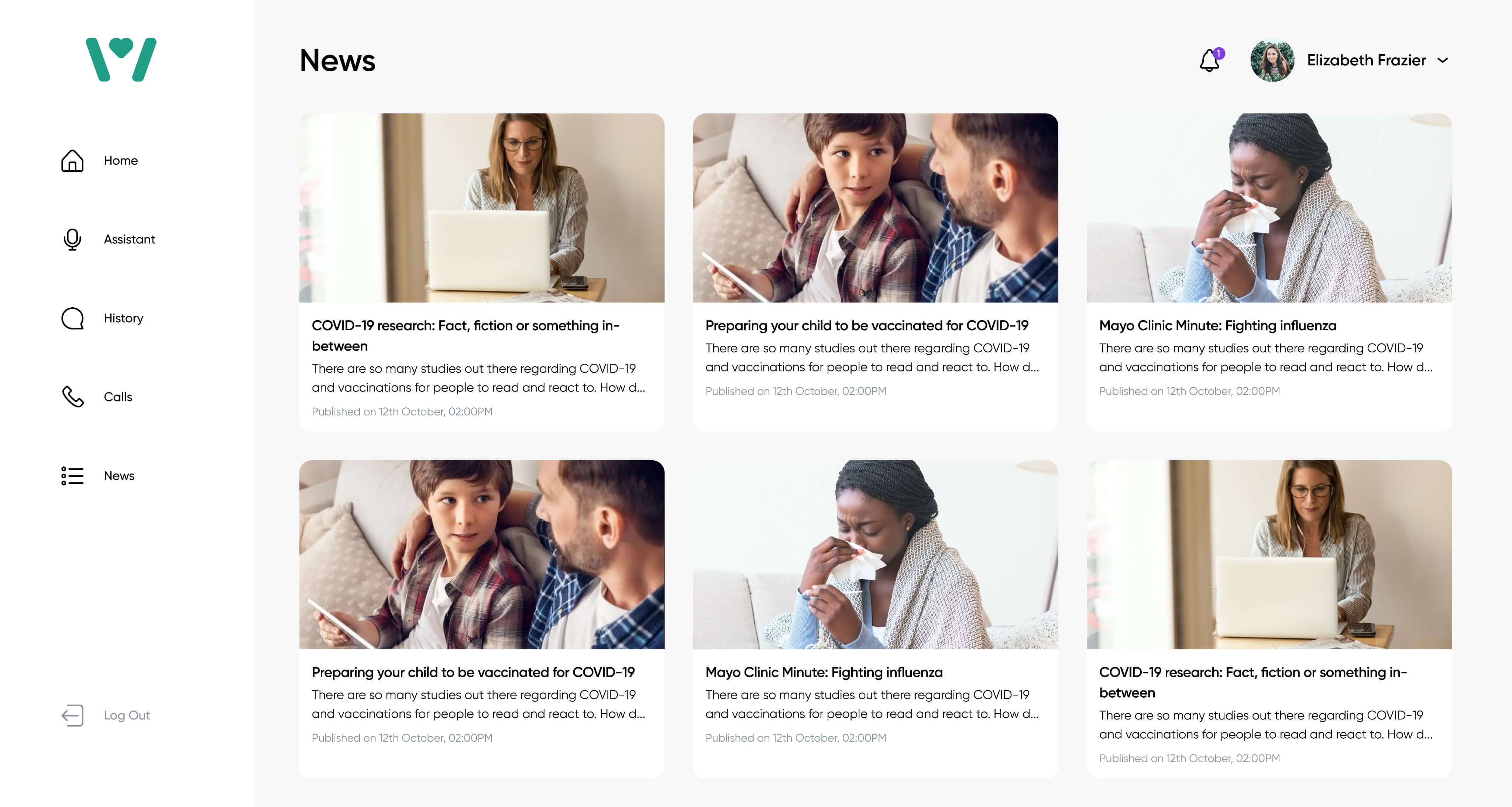The image size is (1512, 807).
Task: Open the notification bell icon
Action: pos(1210,60)
